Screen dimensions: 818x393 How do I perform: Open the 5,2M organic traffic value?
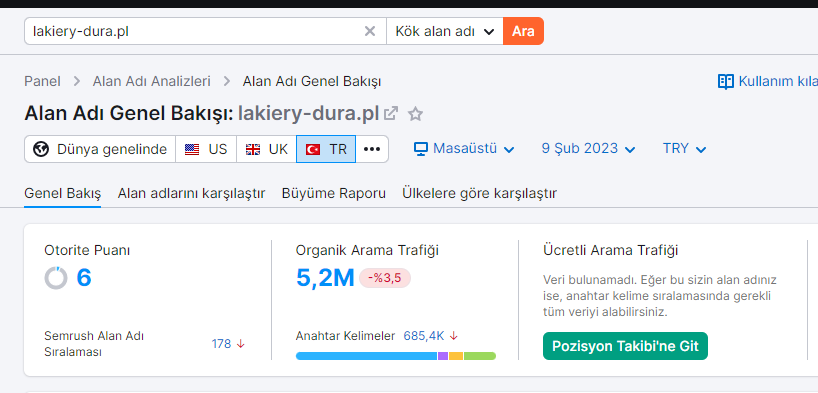(x=325, y=278)
